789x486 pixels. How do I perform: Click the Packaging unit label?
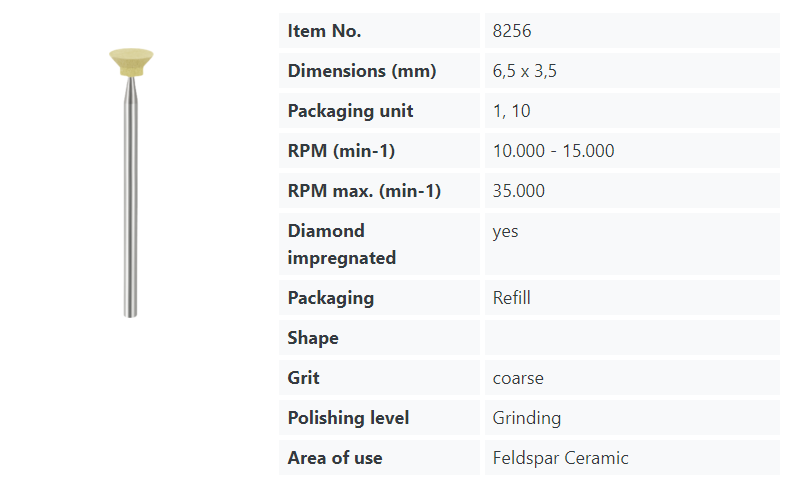[350, 111]
